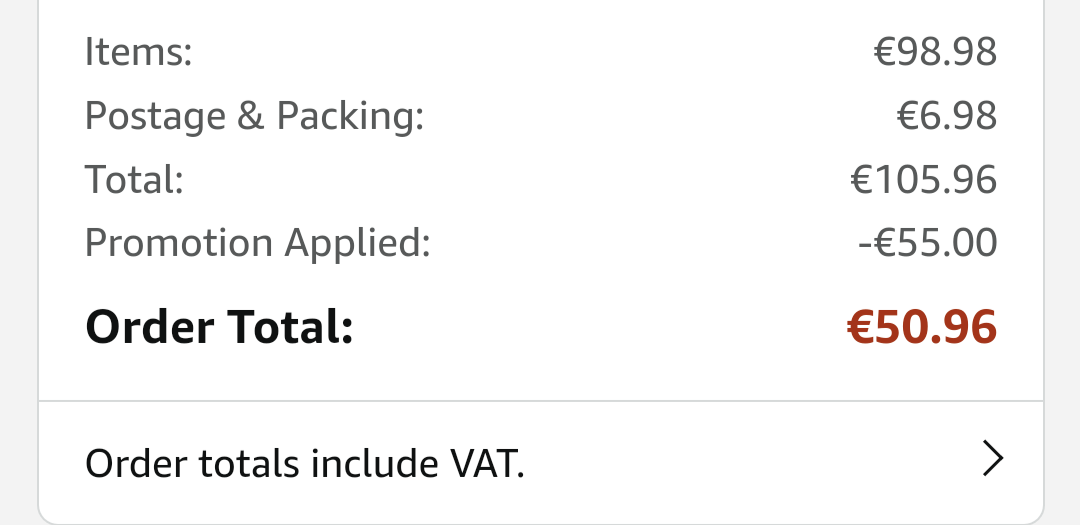
Task: Click the €98.98 items amount
Action: [935, 52]
